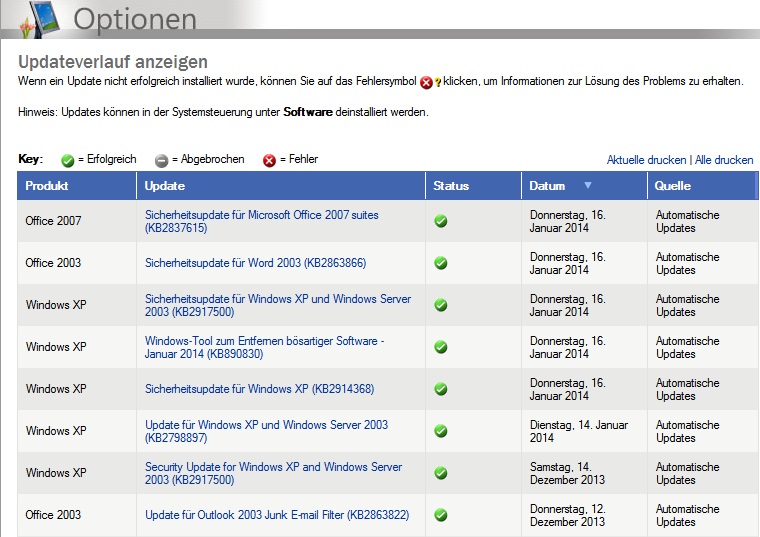The width and height of the screenshot is (760, 537).
Task: Click the Optionen title text
Action: (x=135, y=20)
